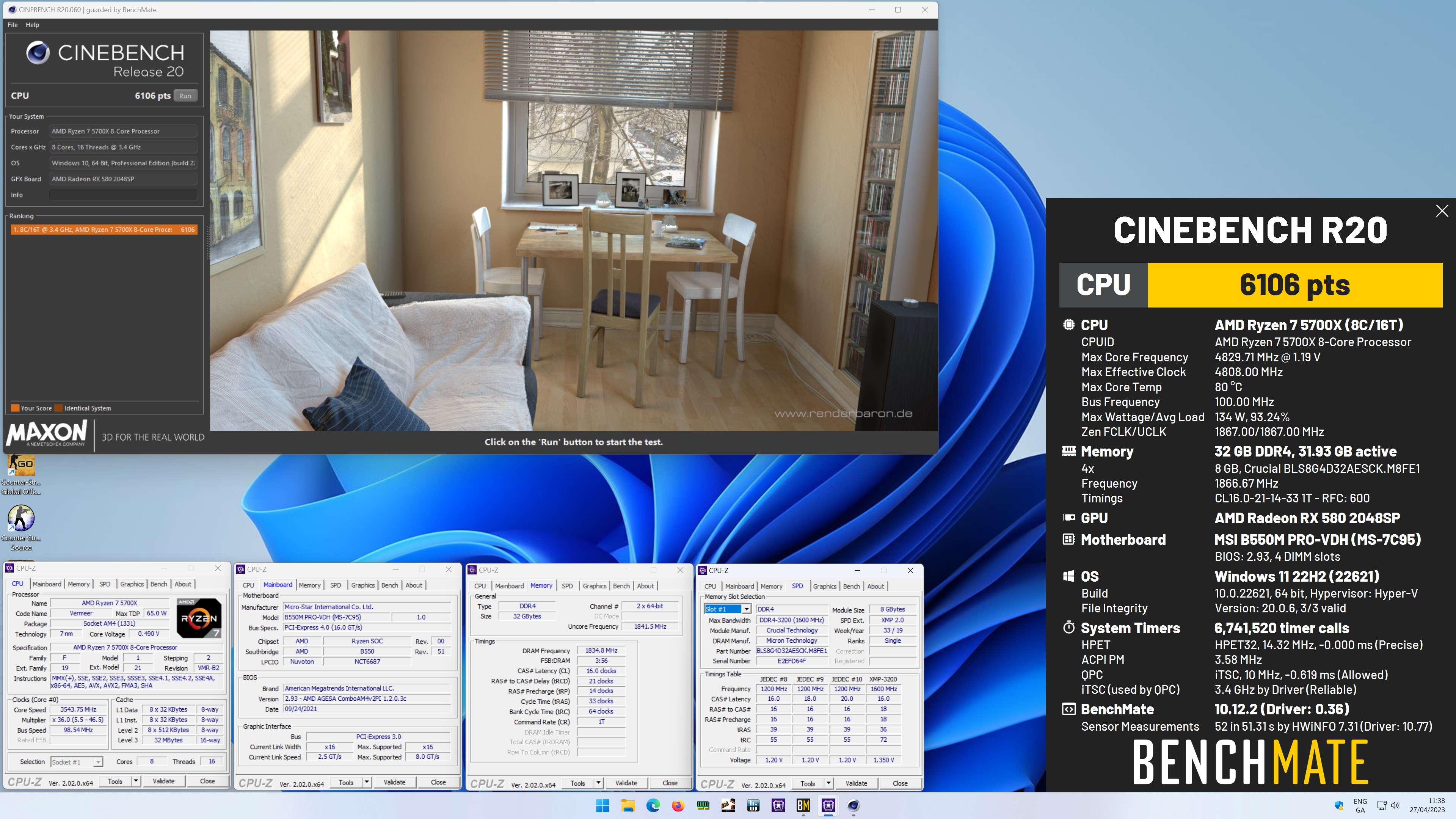Open Tools dropdown arrow in CPU-Z Mainboard window
This screenshot has height=819, width=1456.
point(366,782)
